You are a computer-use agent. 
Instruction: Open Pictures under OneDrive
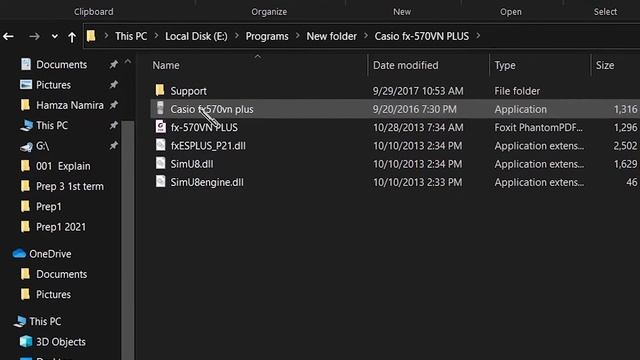pos(53,295)
